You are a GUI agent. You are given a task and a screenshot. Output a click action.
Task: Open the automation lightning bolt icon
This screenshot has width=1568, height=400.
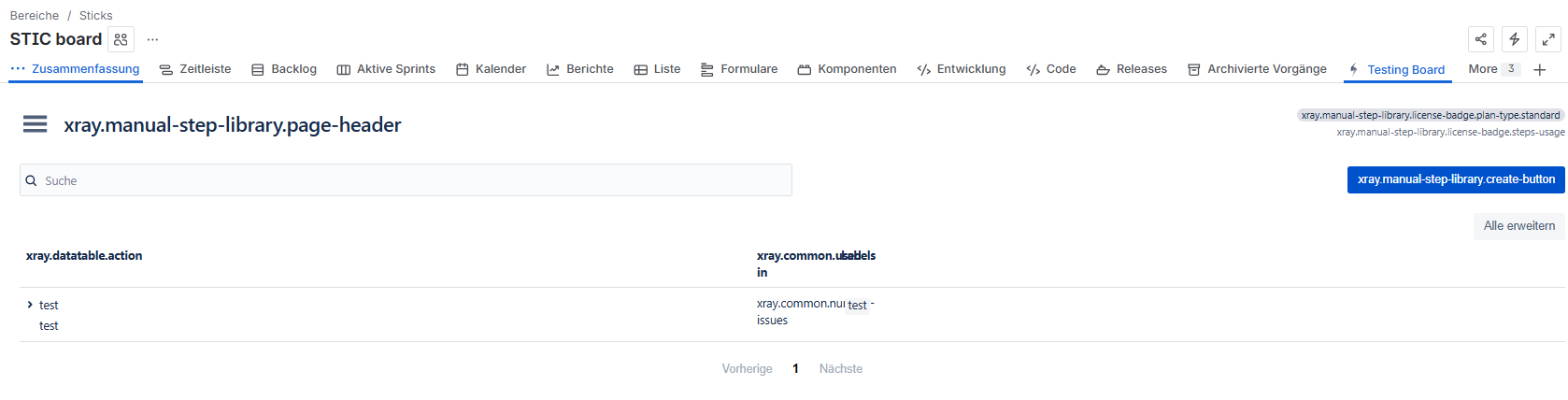(x=1515, y=39)
